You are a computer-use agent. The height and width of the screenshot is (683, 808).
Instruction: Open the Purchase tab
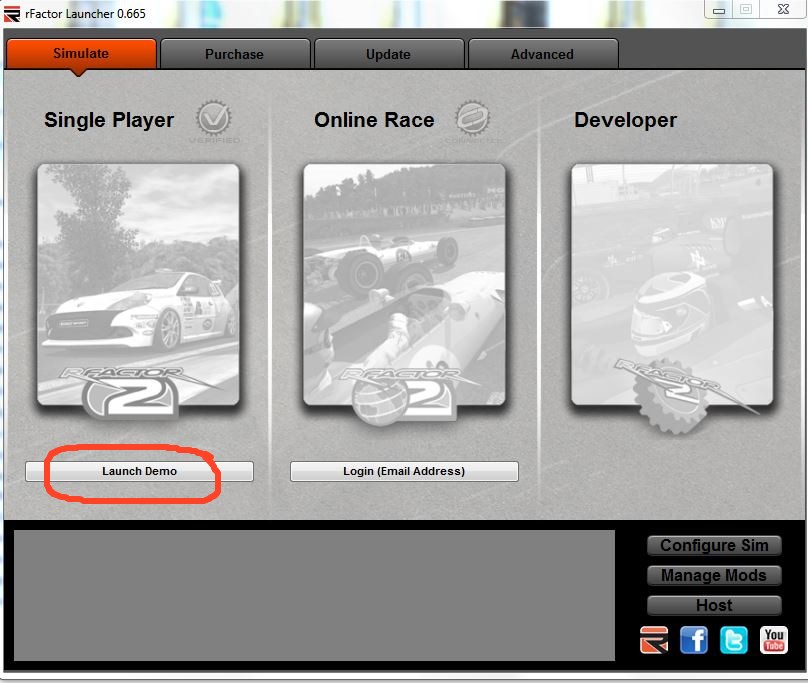point(234,54)
